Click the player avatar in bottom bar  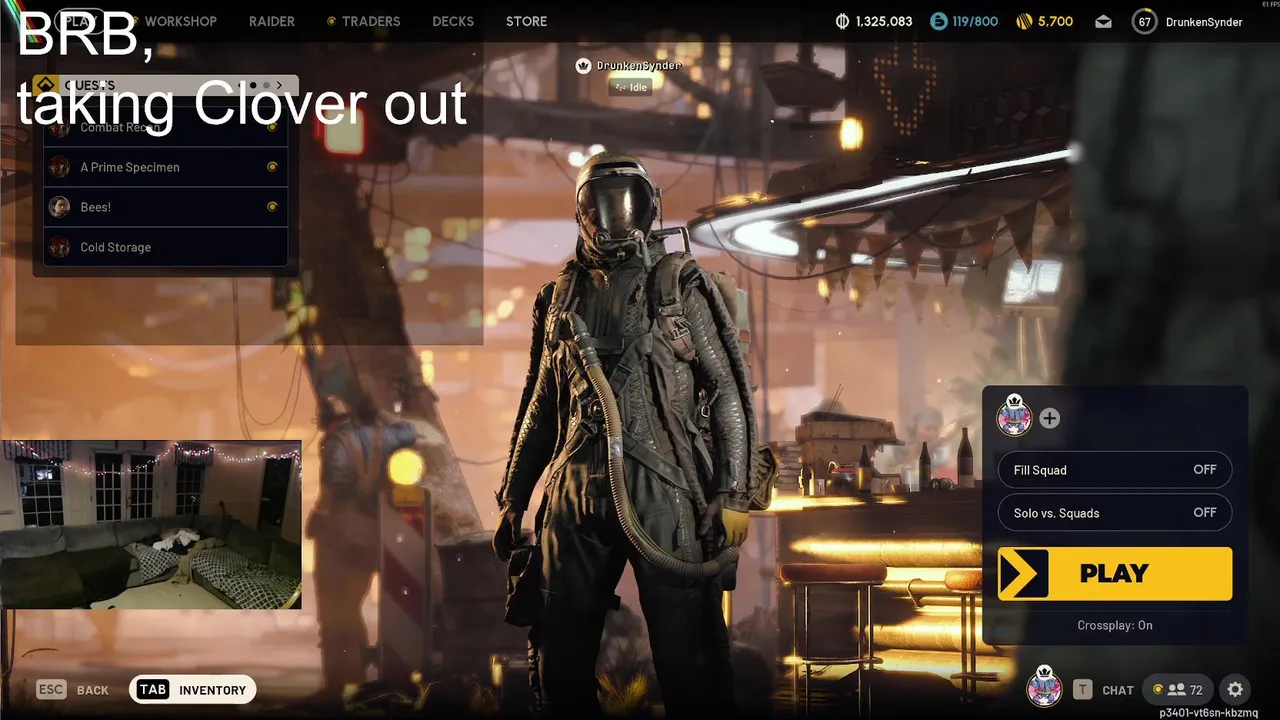(x=1044, y=687)
